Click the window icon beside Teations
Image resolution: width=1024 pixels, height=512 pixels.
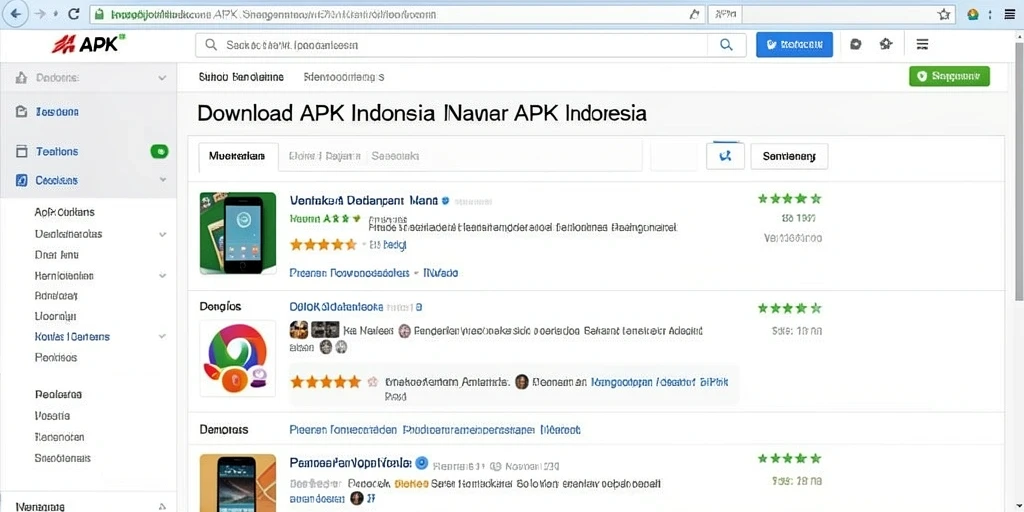tap(22, 152)
